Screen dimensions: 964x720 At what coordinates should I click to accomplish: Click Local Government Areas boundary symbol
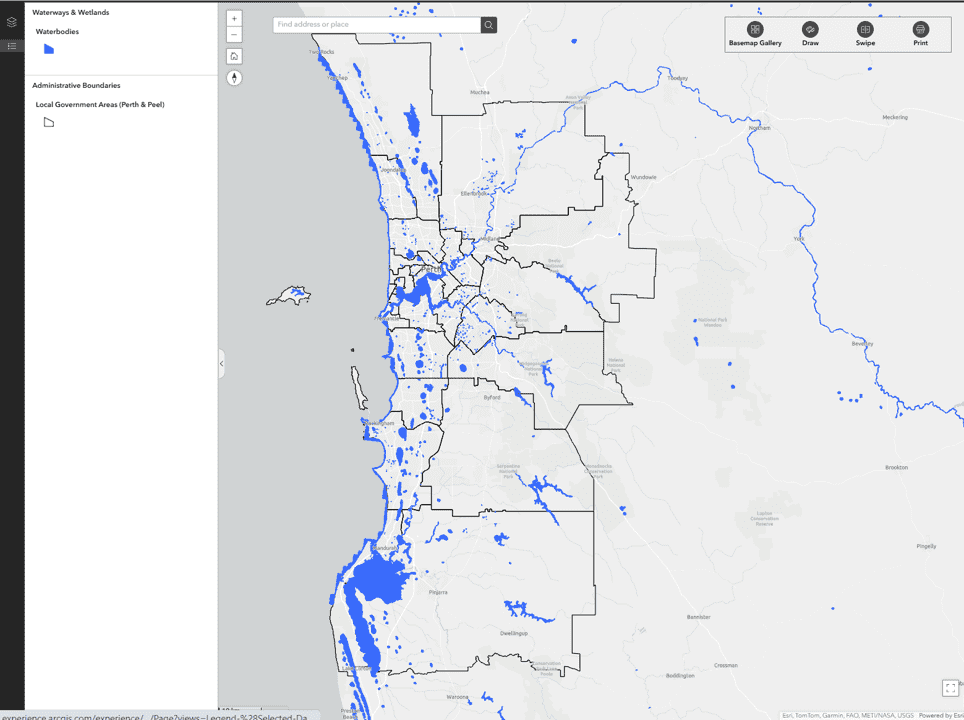click(48, 122)
